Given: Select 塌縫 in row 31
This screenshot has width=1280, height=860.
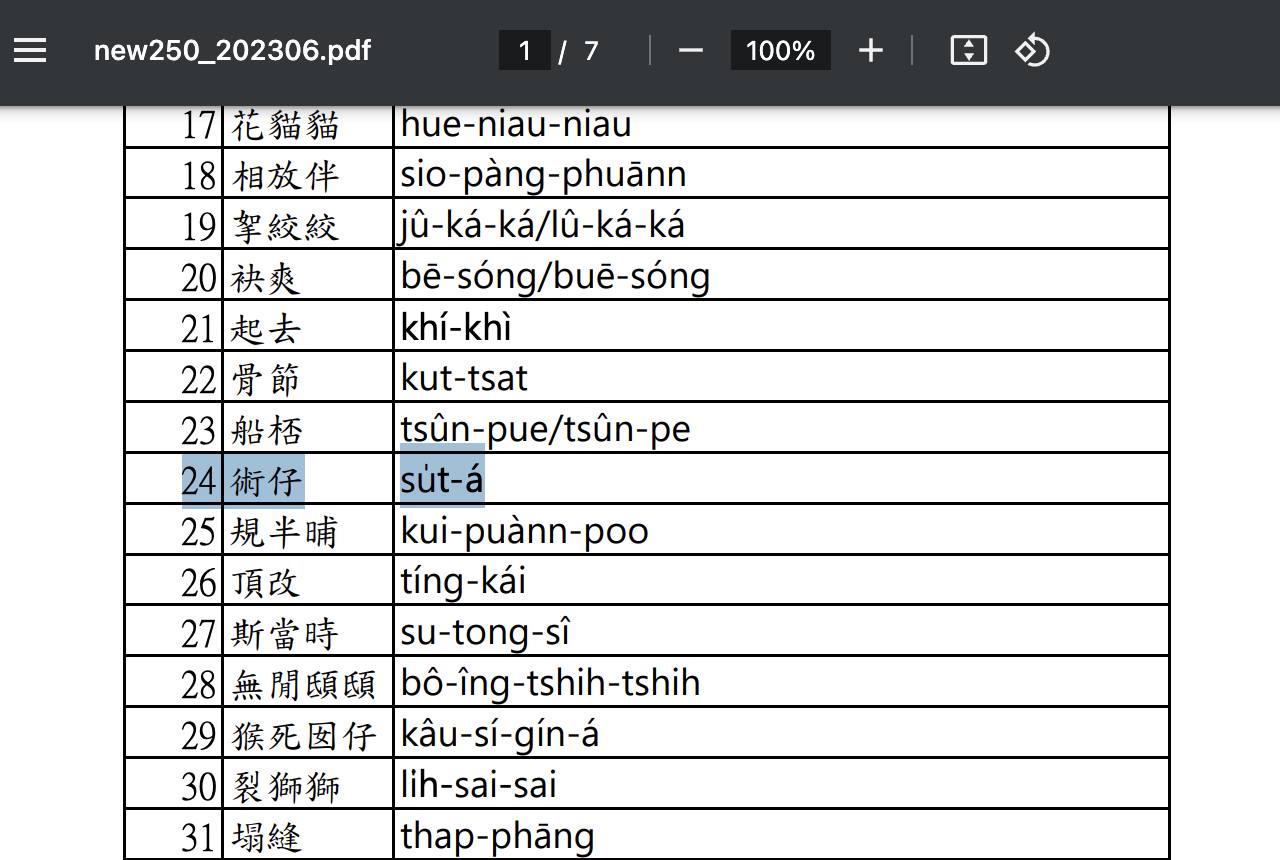Looking at the screenshot, I should [x=266, y=838].
